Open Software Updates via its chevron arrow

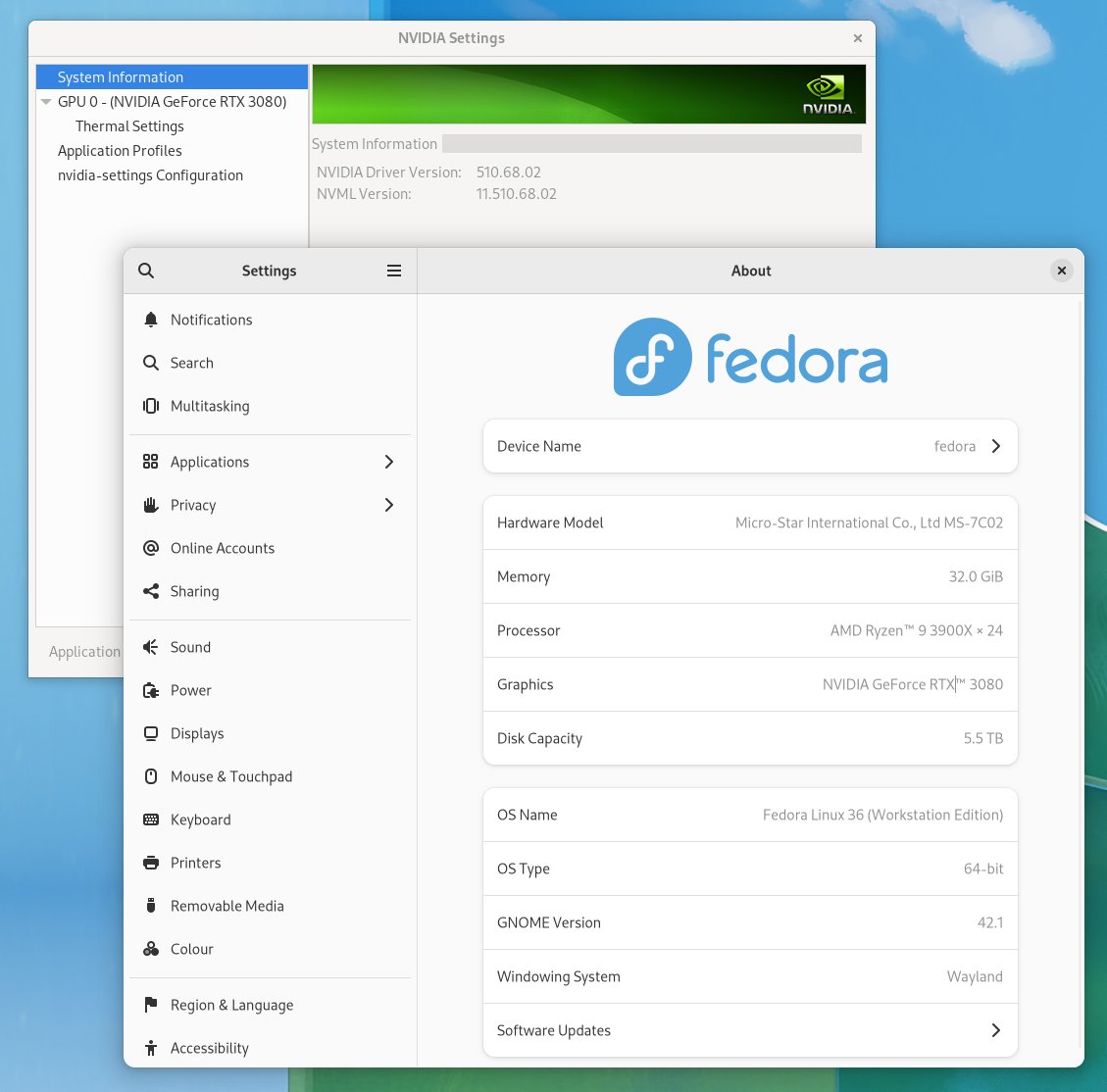click(995, 1030)
